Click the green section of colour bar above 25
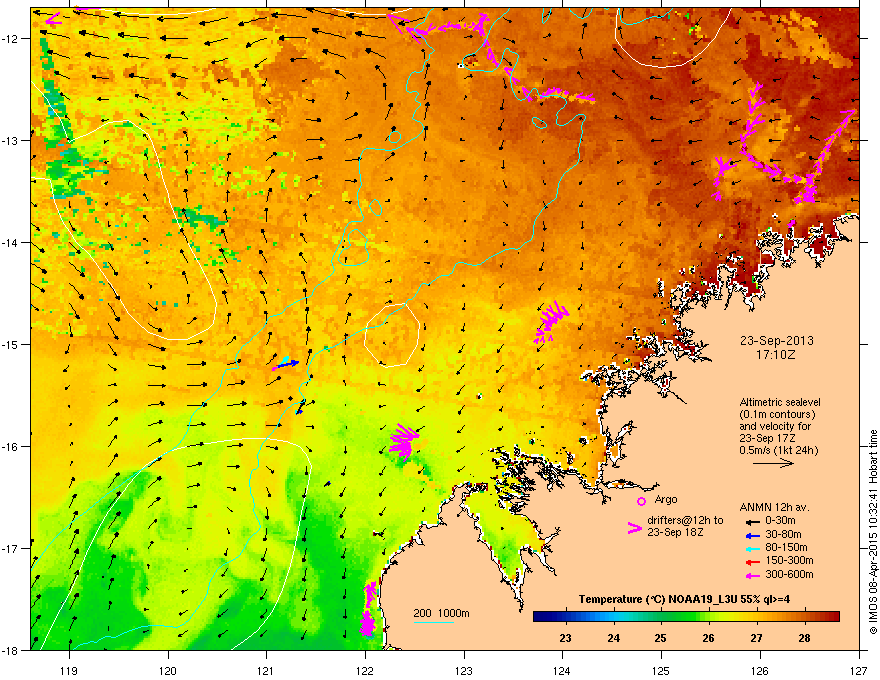The width and height of the screenshot is (880, 680). (x=661, y=617)
